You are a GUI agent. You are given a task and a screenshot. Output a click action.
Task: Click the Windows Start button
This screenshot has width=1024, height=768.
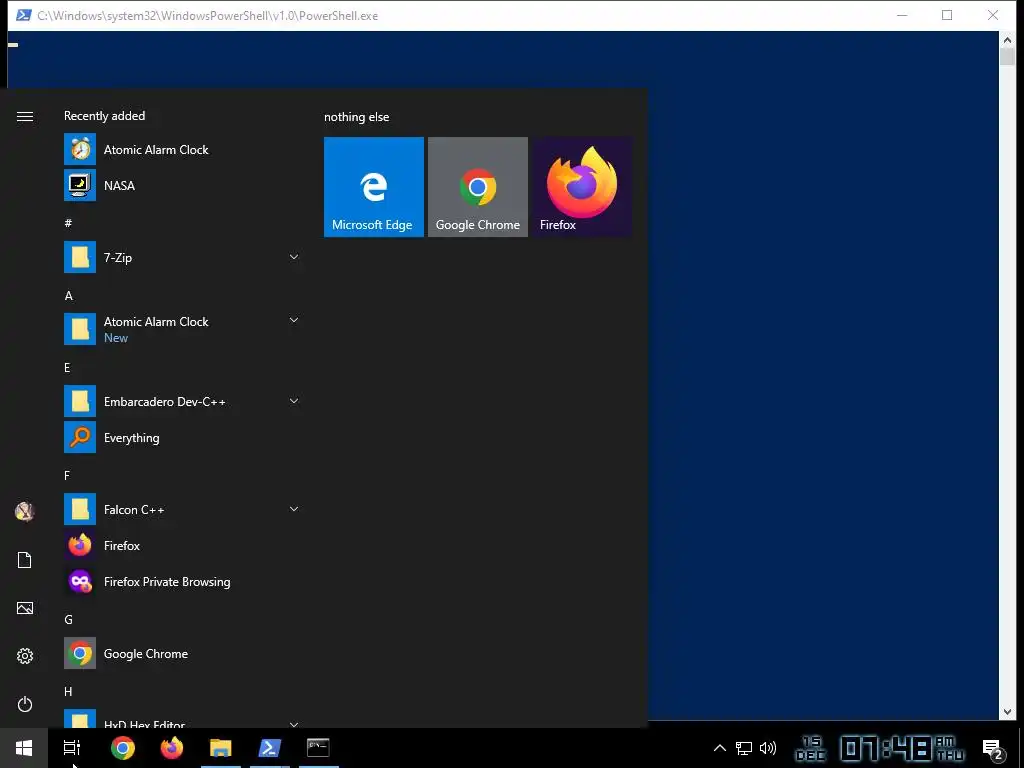click(x=24, y=748)
